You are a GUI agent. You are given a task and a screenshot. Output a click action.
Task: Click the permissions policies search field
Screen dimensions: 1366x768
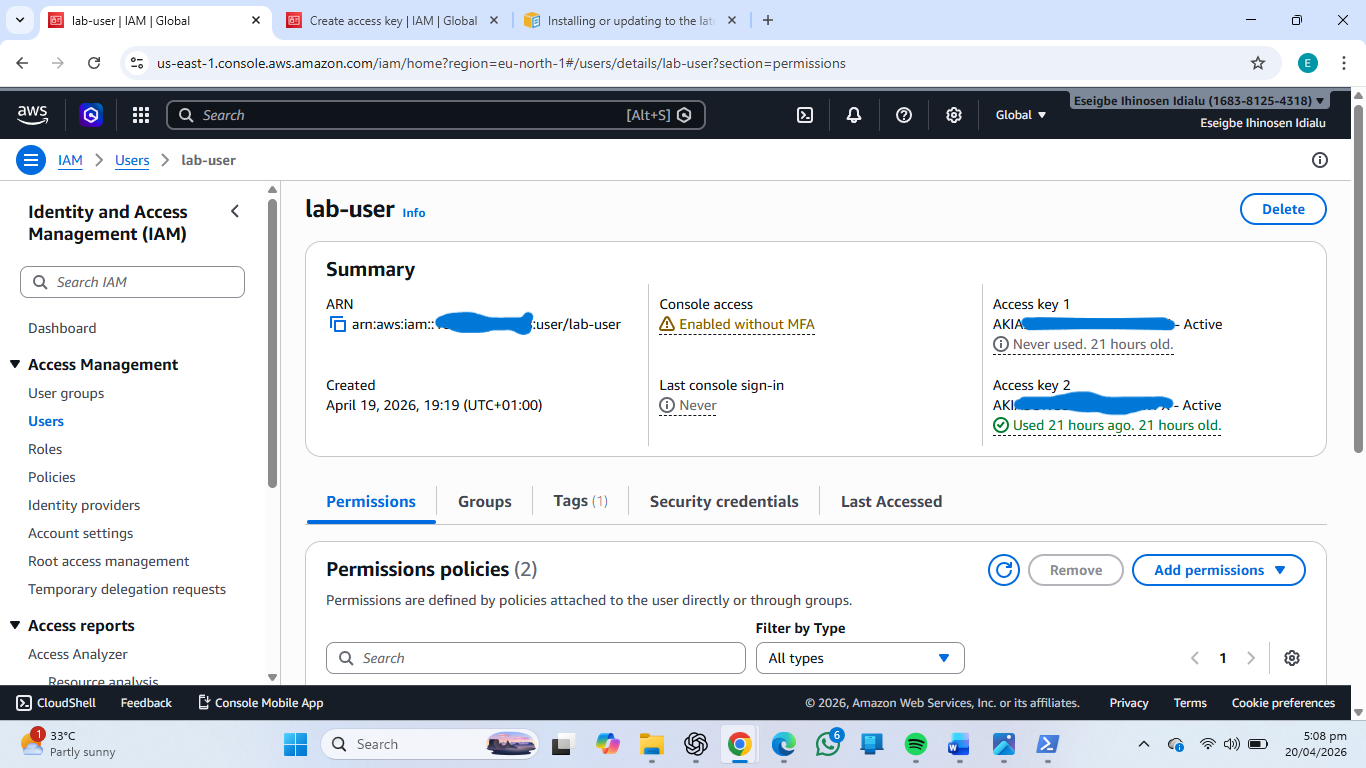click(x=536, y=658)
